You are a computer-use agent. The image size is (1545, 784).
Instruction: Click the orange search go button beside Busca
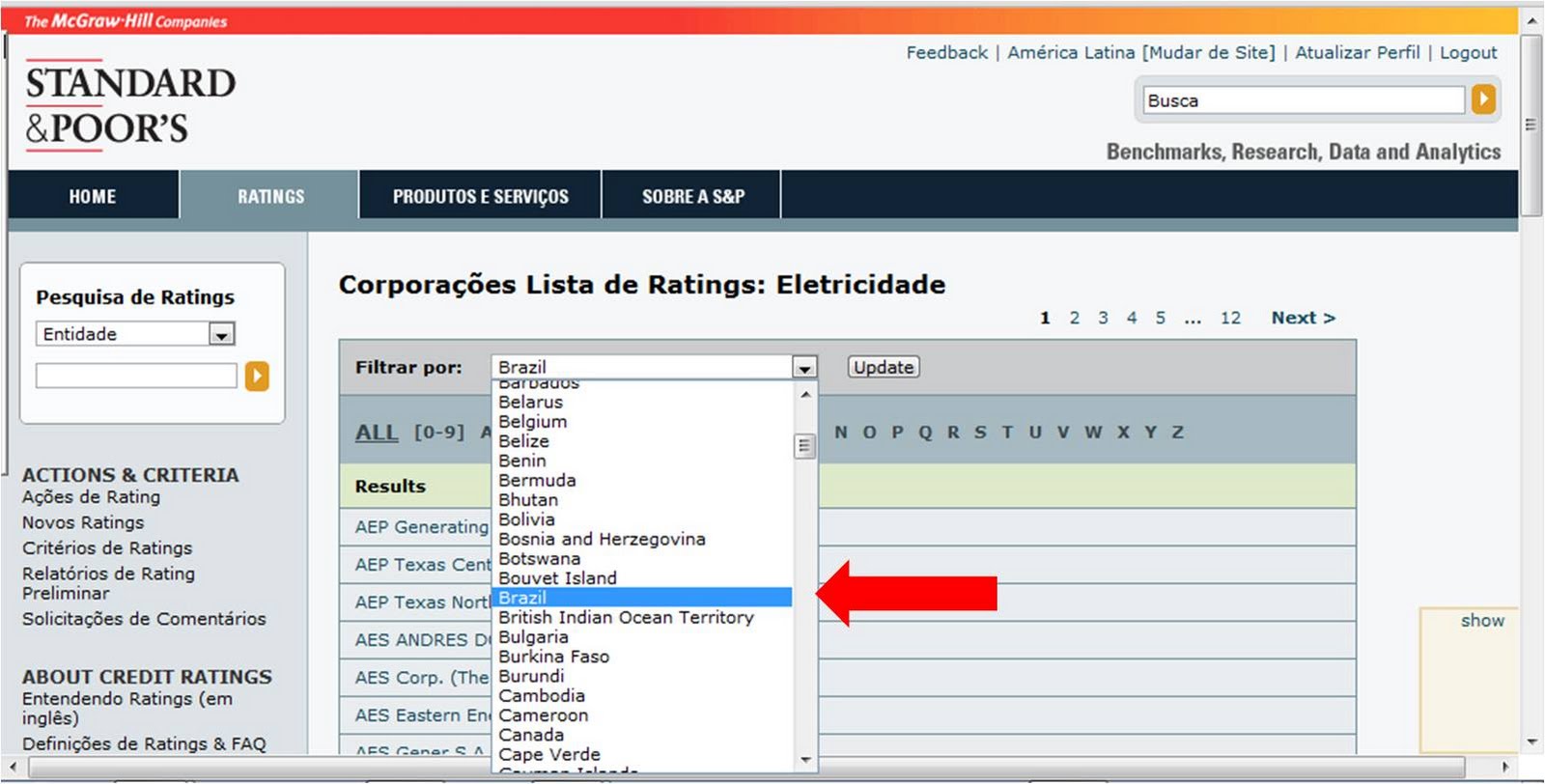coord(1483,99)
